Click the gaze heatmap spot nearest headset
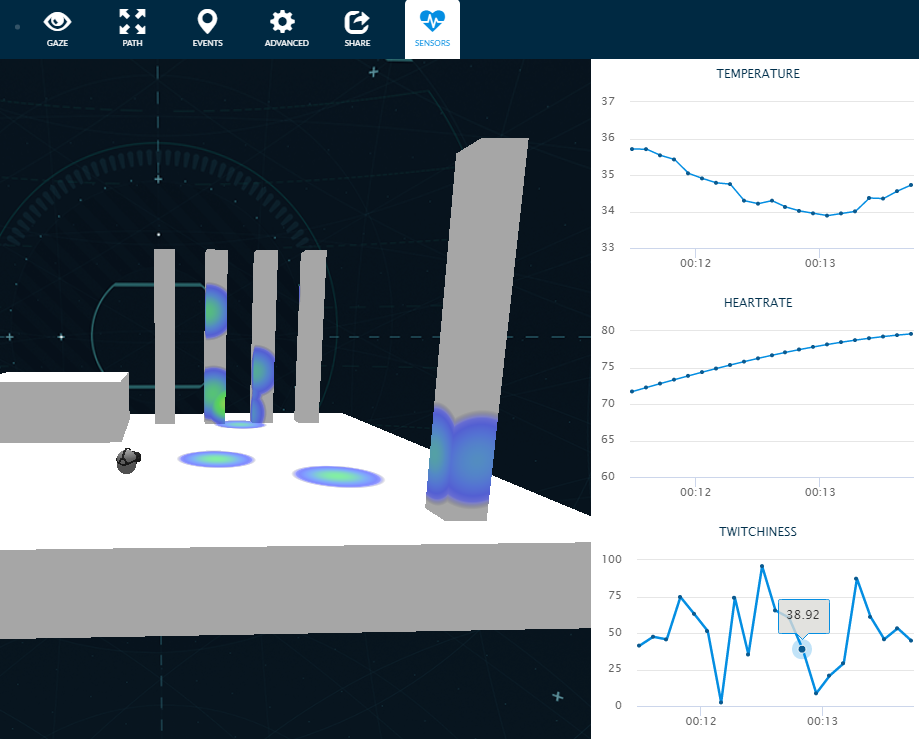 point(216,459)
